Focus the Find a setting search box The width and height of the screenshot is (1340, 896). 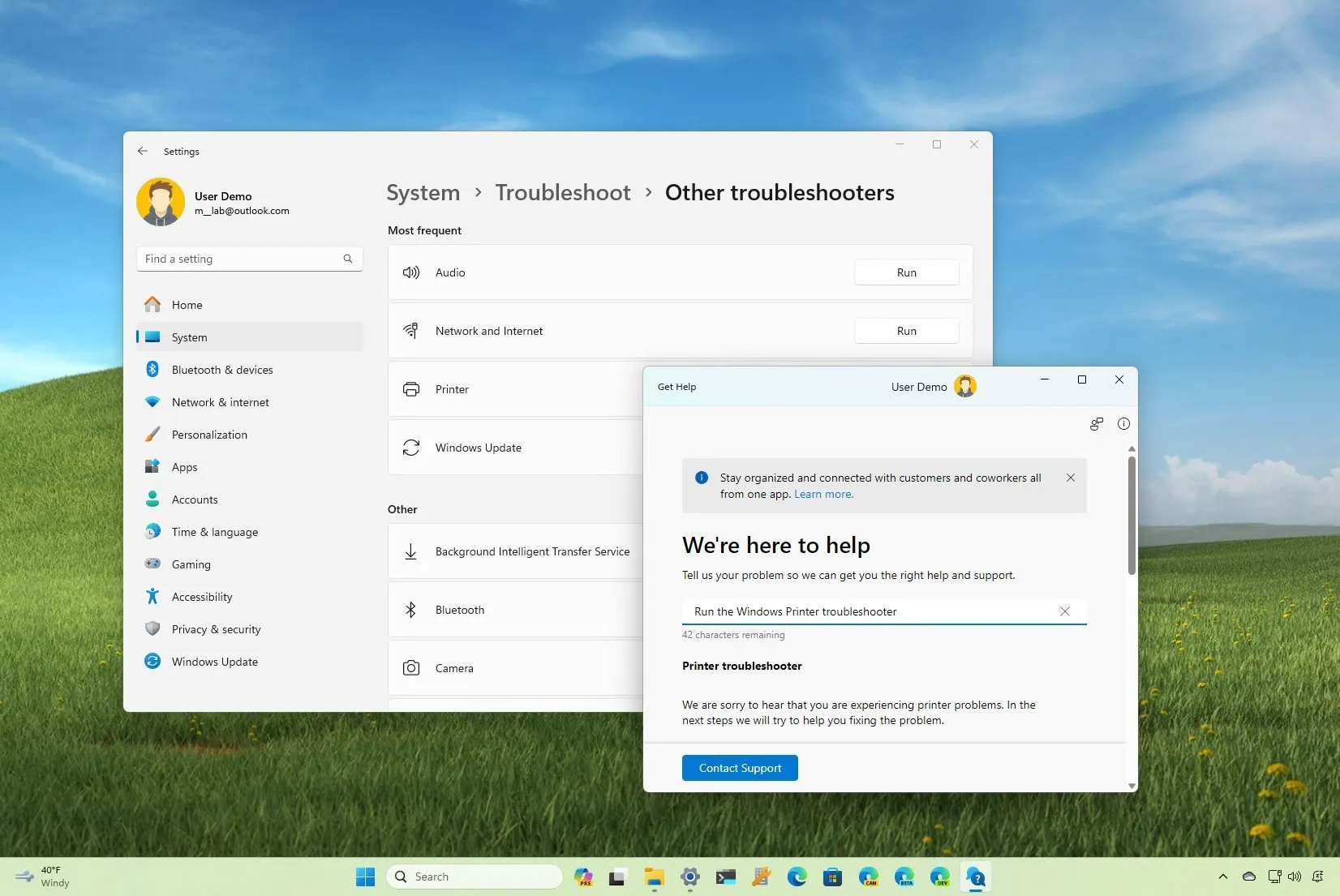tap(250, 259)
